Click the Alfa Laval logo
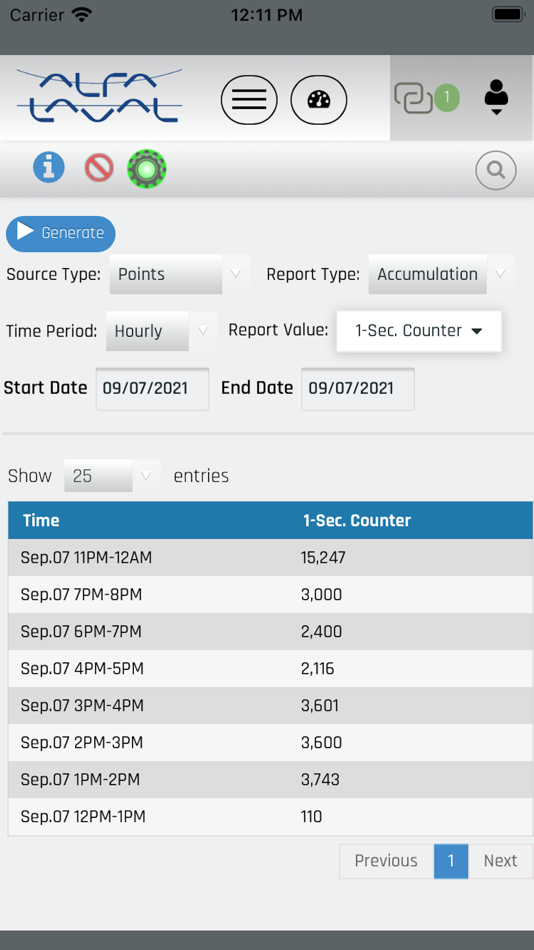 pos(99,96)
